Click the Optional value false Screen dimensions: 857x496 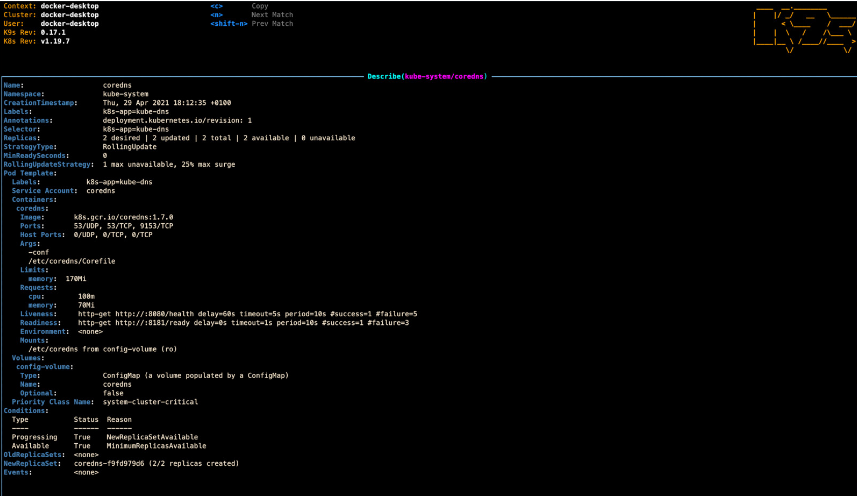(113, 393)
